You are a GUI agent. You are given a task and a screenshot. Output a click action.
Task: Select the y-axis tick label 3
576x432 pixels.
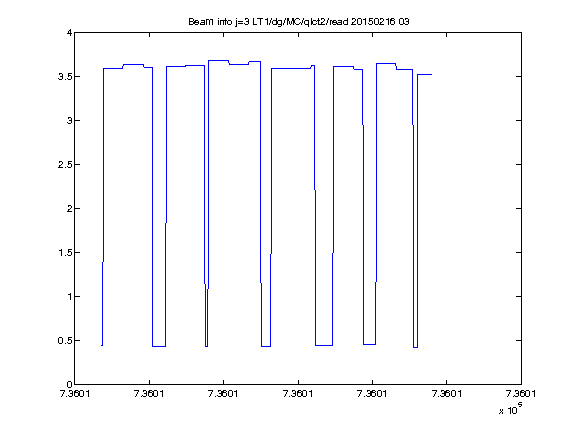[x=69, y=120]
